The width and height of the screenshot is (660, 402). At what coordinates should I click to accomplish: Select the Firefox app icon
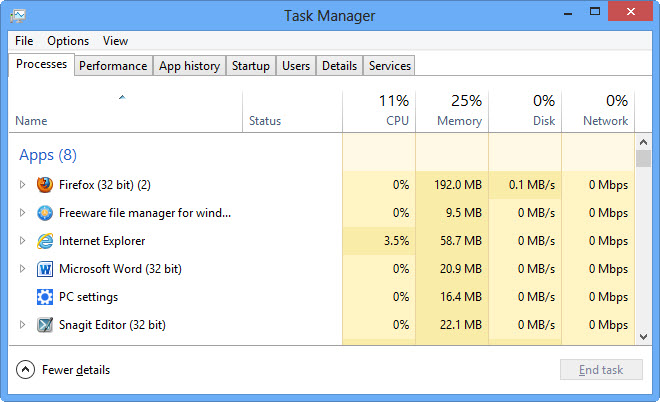45,185
